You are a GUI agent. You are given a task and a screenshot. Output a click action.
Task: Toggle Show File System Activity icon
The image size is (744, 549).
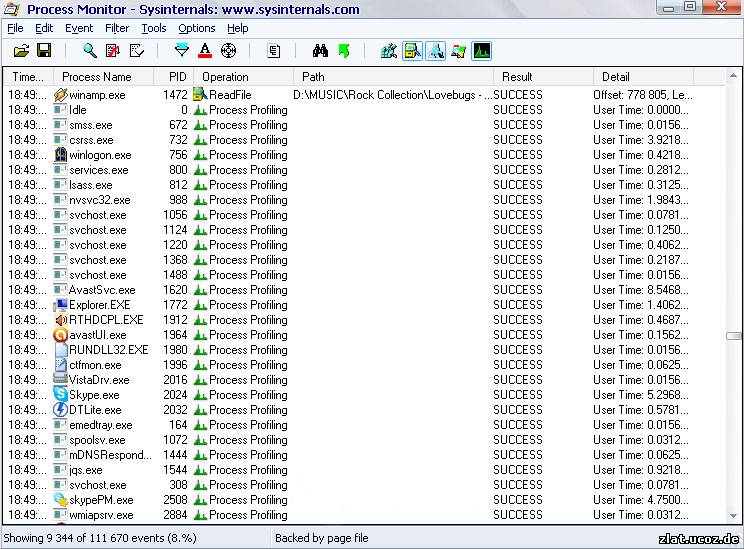[412, 51]
